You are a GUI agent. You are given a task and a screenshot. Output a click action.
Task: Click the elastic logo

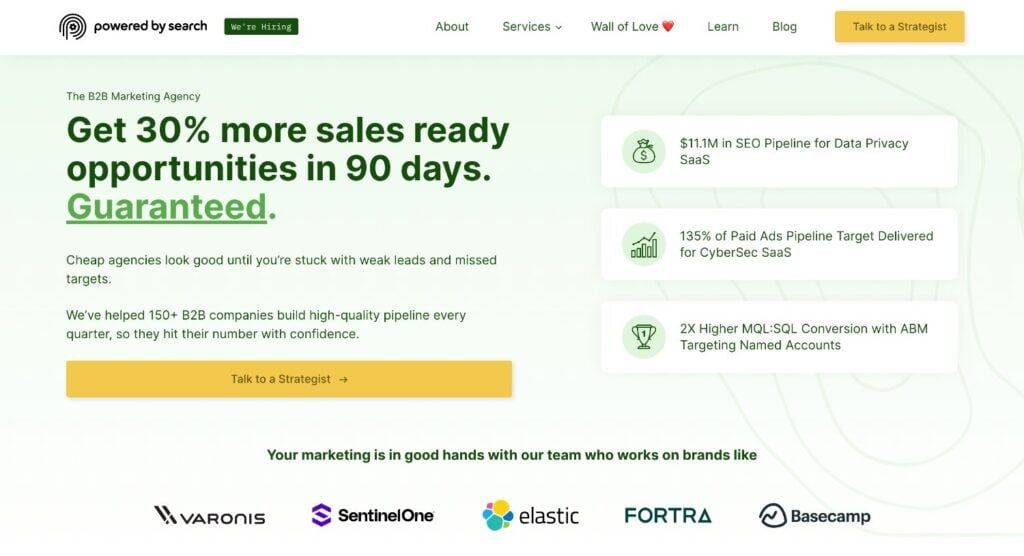coord(530,515)
